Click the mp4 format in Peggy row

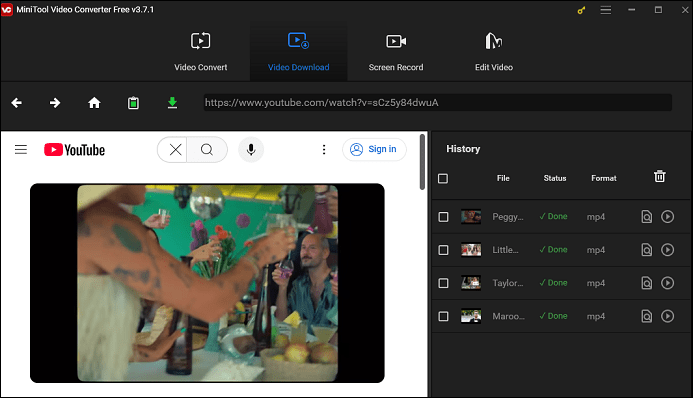click(596, 217)
